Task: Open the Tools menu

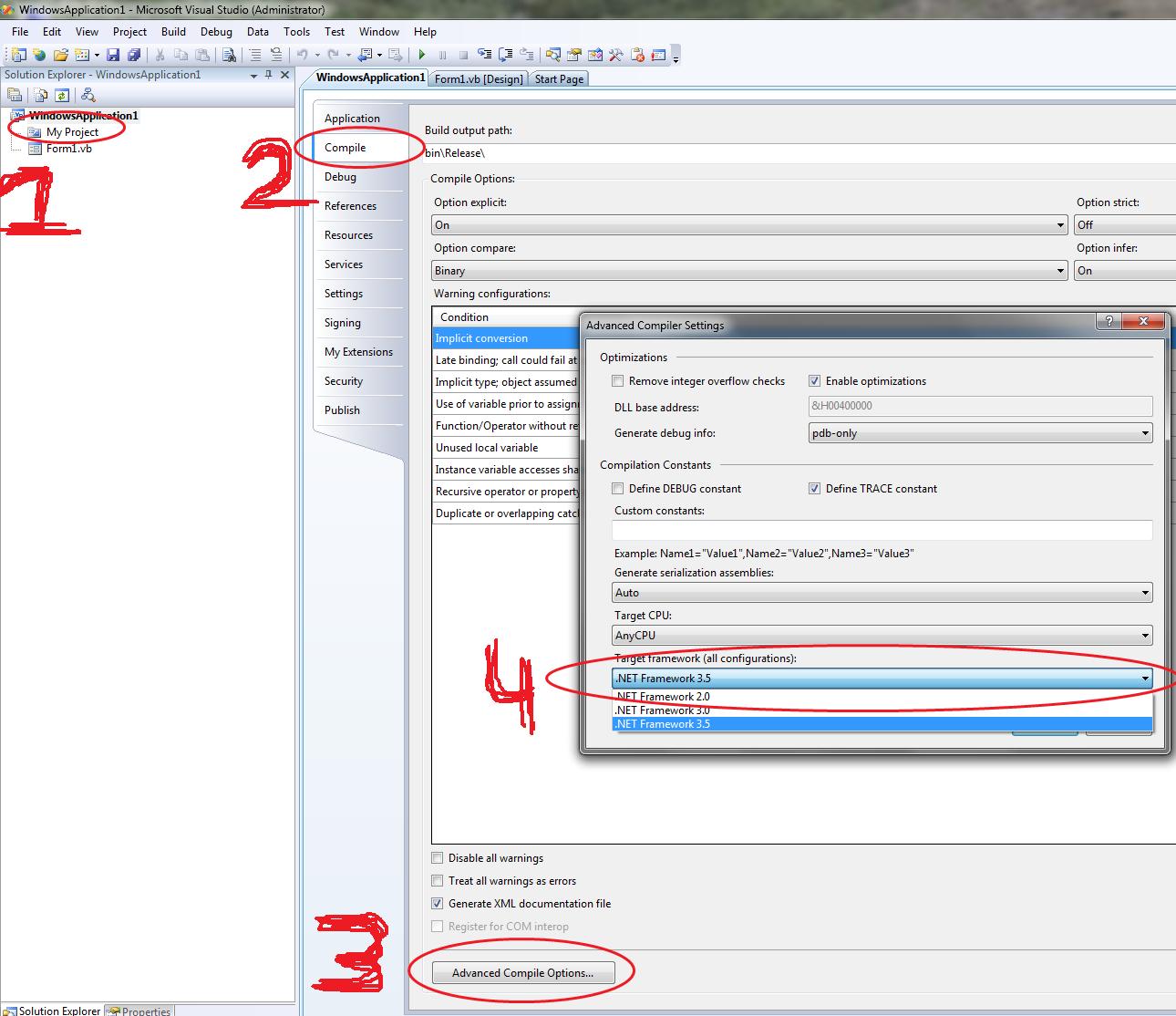Action: pyautogui.click(x=296, y=31)
